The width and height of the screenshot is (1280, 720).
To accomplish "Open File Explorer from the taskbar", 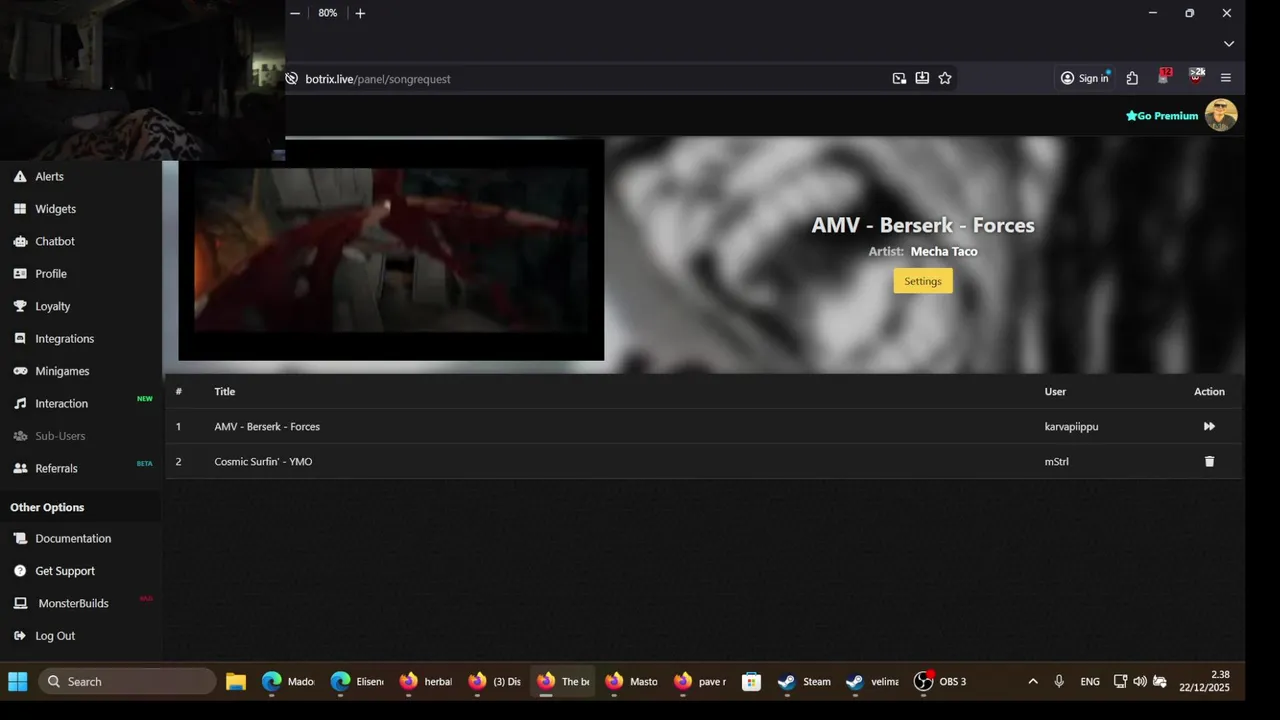I will point(236,682).
